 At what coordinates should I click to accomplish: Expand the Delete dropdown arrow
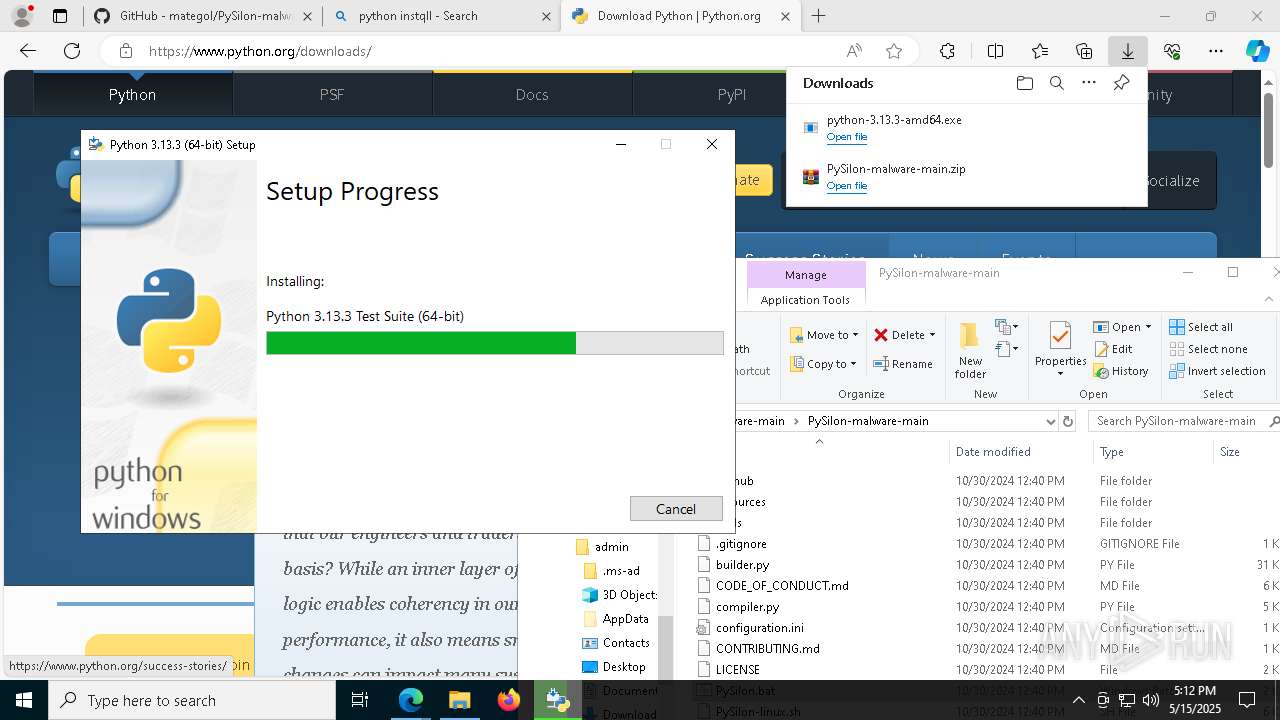[932, 335]
